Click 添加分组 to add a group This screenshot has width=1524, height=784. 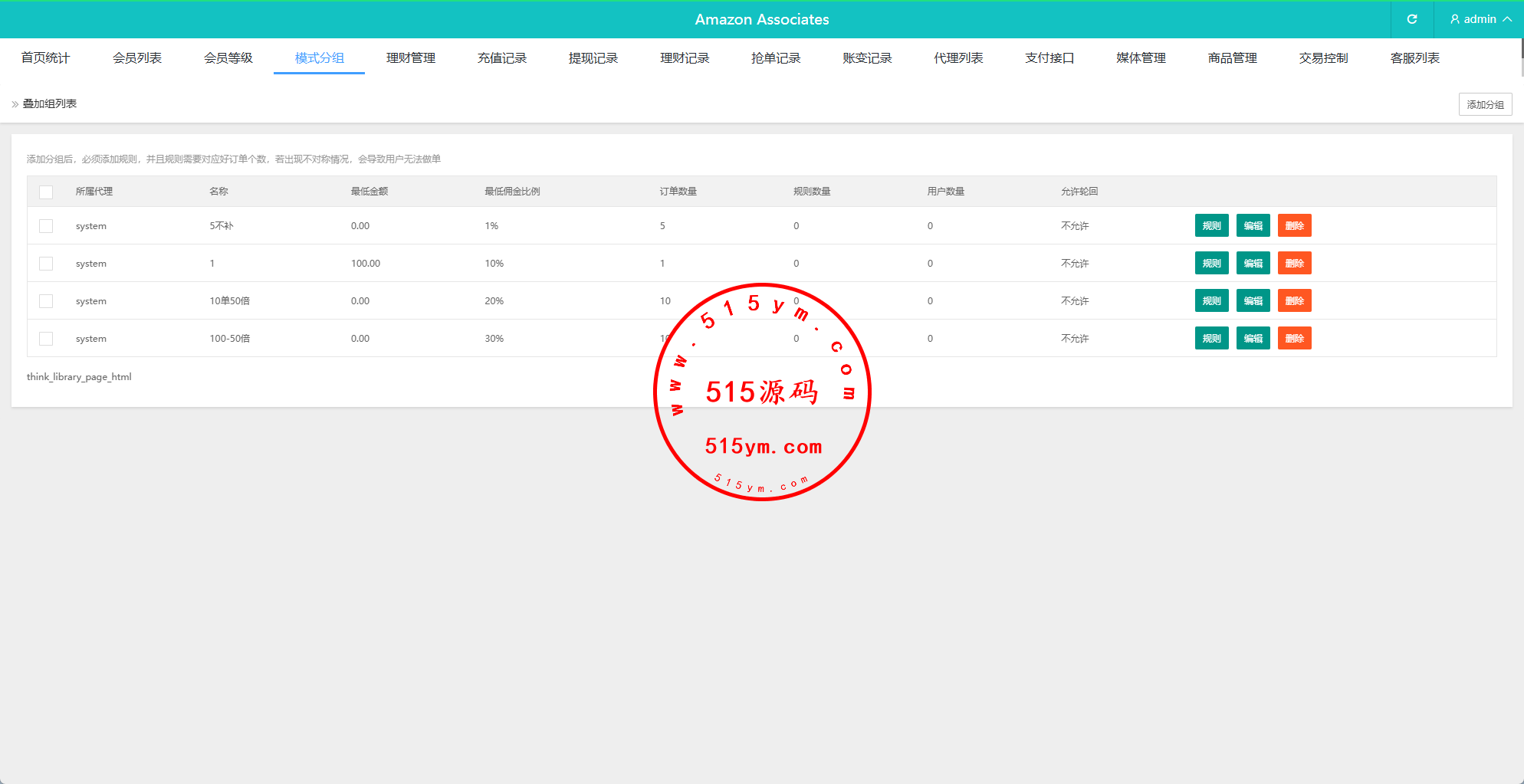[x=1485, y=104]
